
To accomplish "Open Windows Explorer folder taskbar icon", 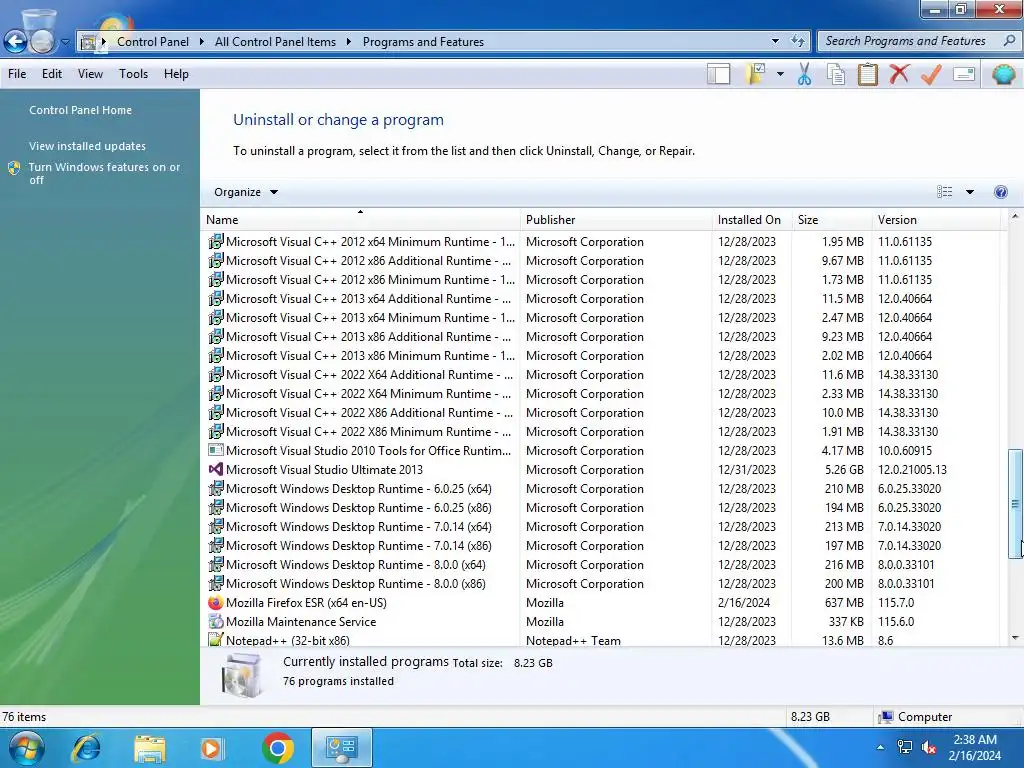I will click(x=150, y=748).
